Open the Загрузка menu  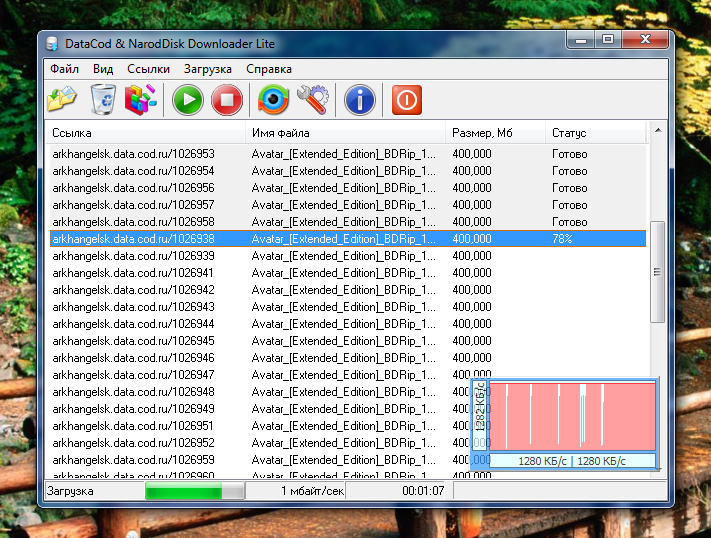(x=208, y=69)
